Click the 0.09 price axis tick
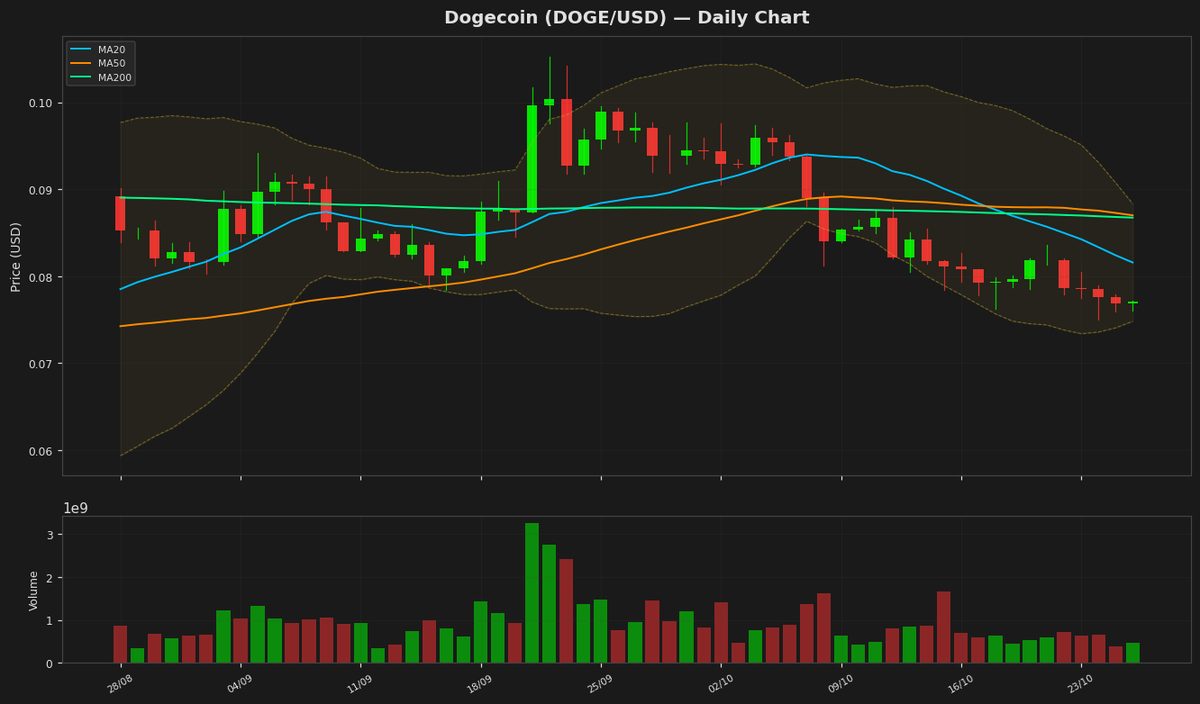Viewport: 1200px width, 704px height. click(x=42, y=190)
